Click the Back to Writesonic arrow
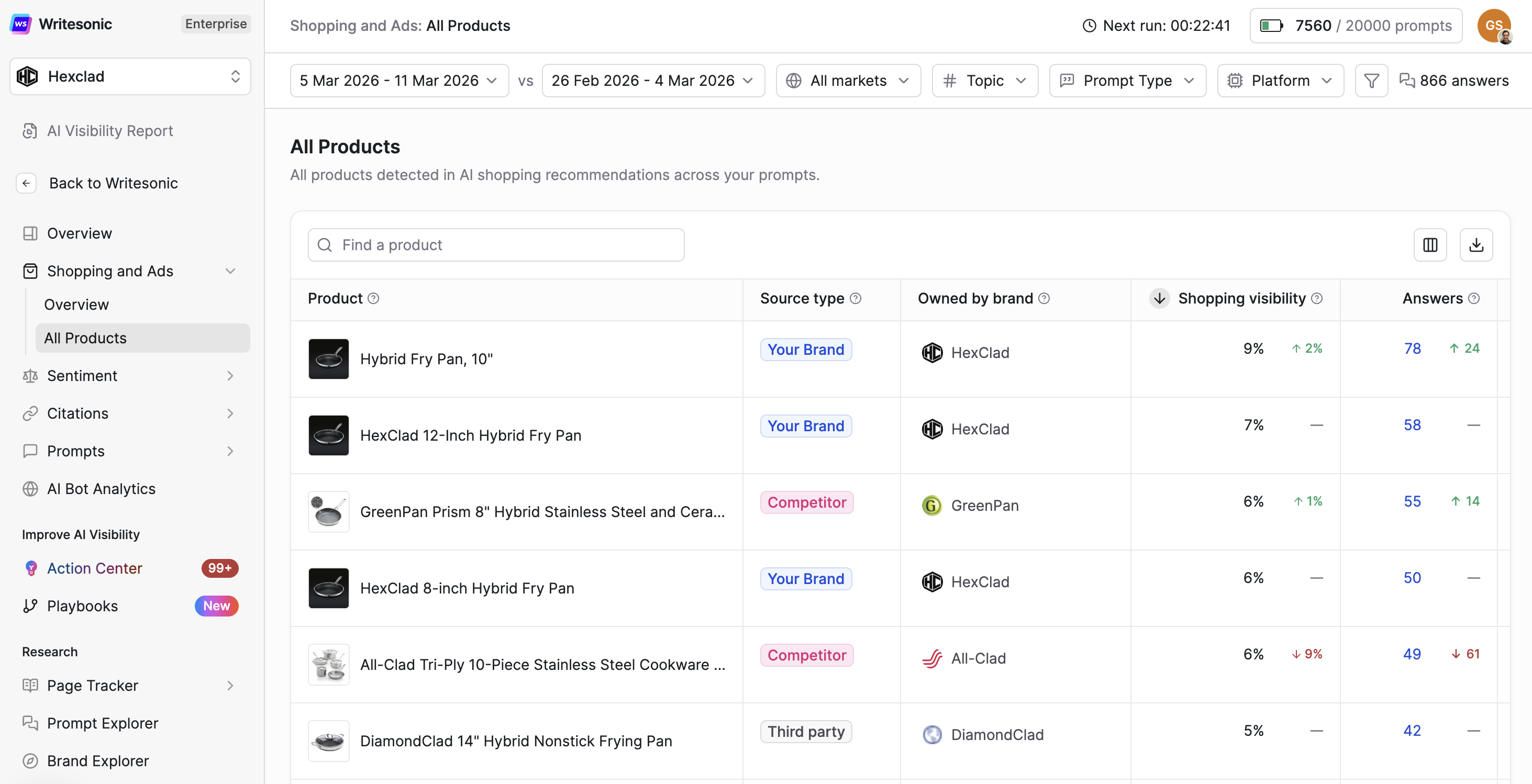 click(x=26, y=183)
